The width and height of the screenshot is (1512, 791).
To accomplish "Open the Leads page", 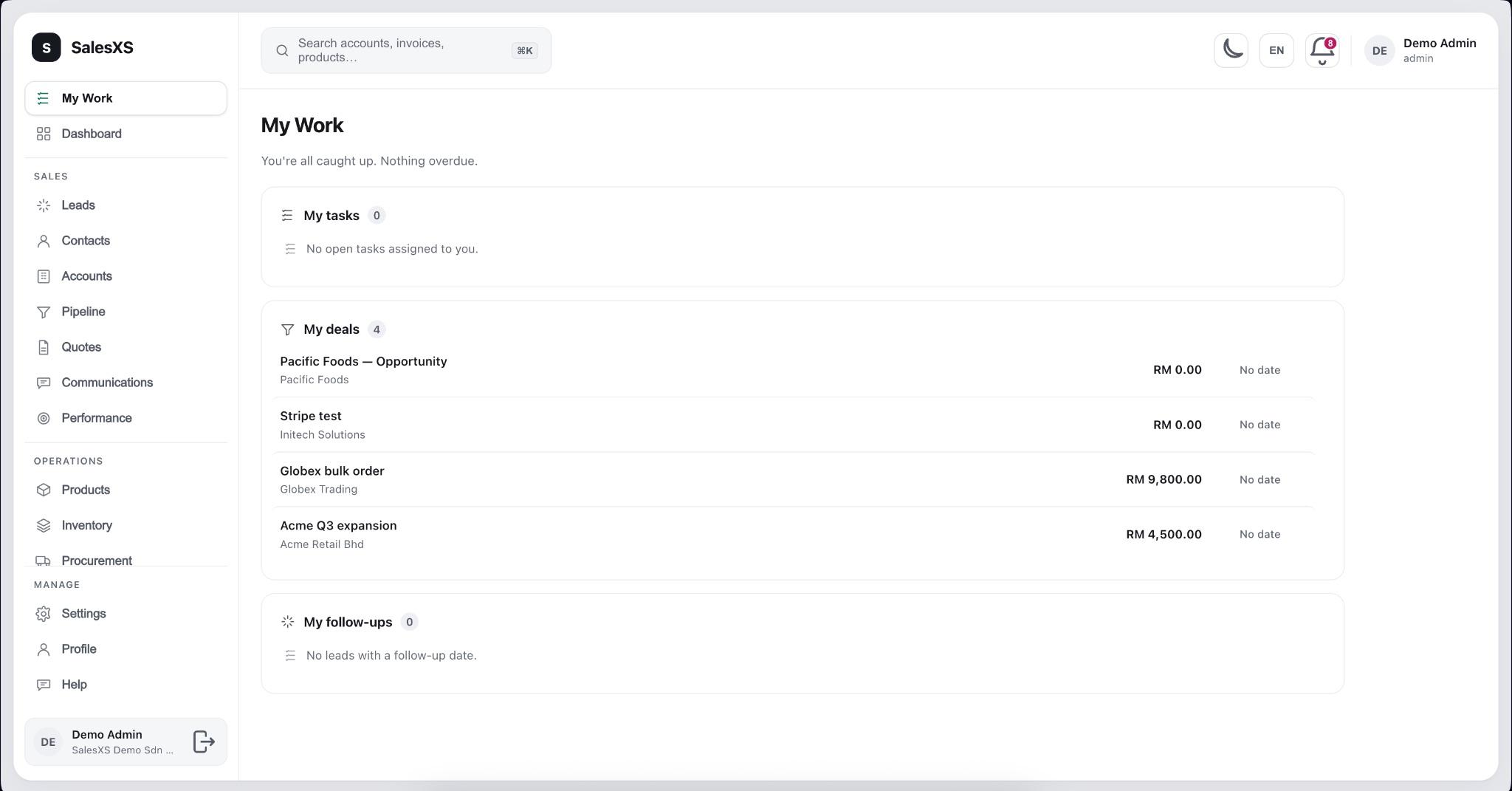I will coord(126,205).
